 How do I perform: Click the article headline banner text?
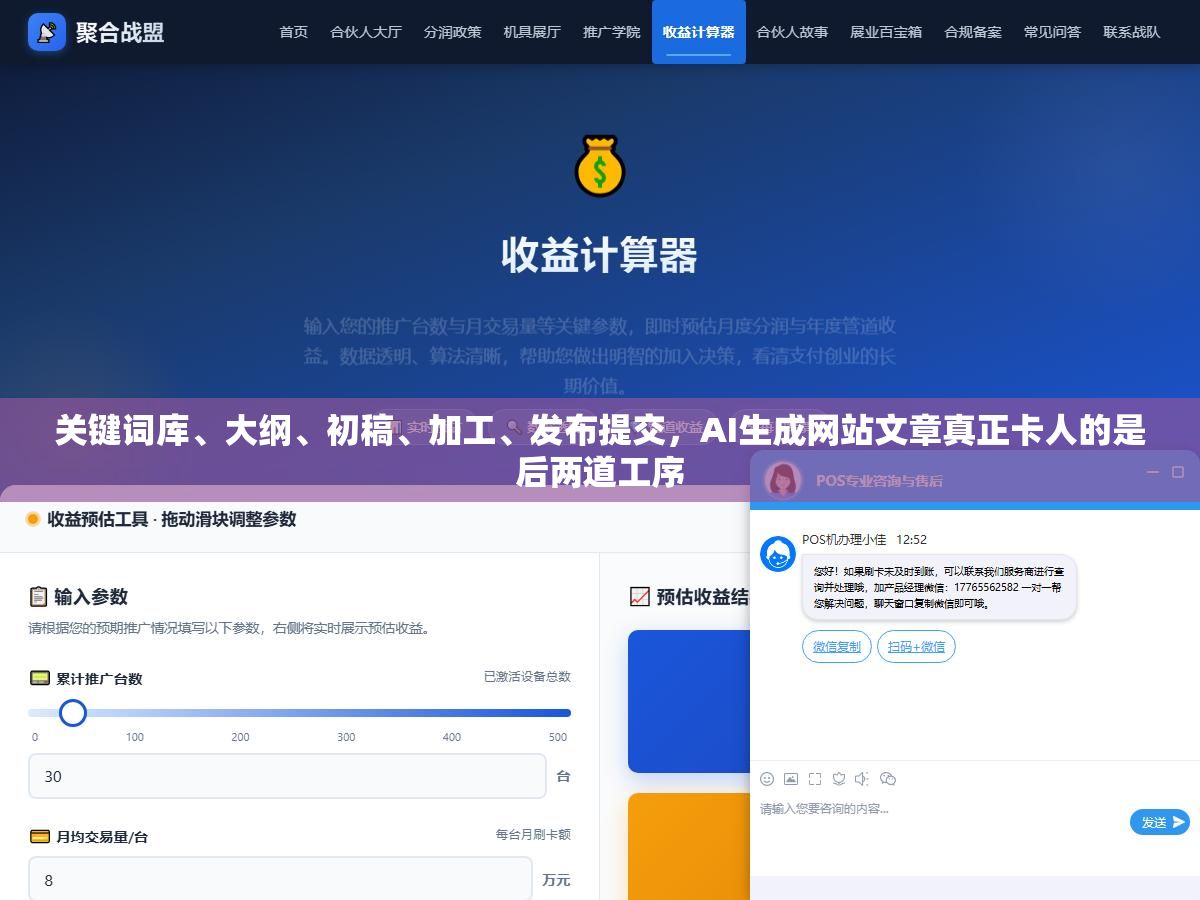[x=600, y=451]
